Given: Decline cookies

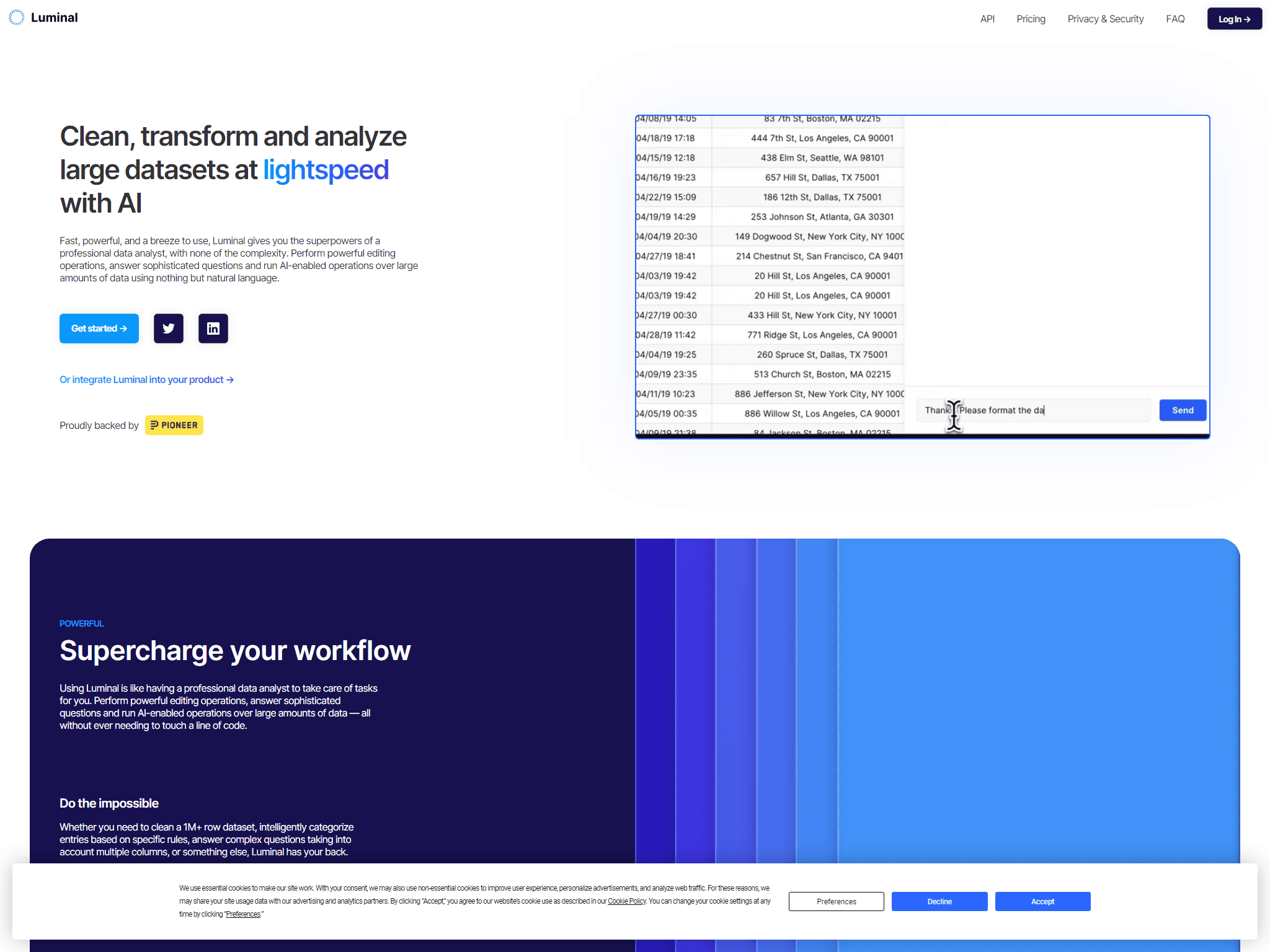Looking at the screenshot, I should (x=939, y=901).
